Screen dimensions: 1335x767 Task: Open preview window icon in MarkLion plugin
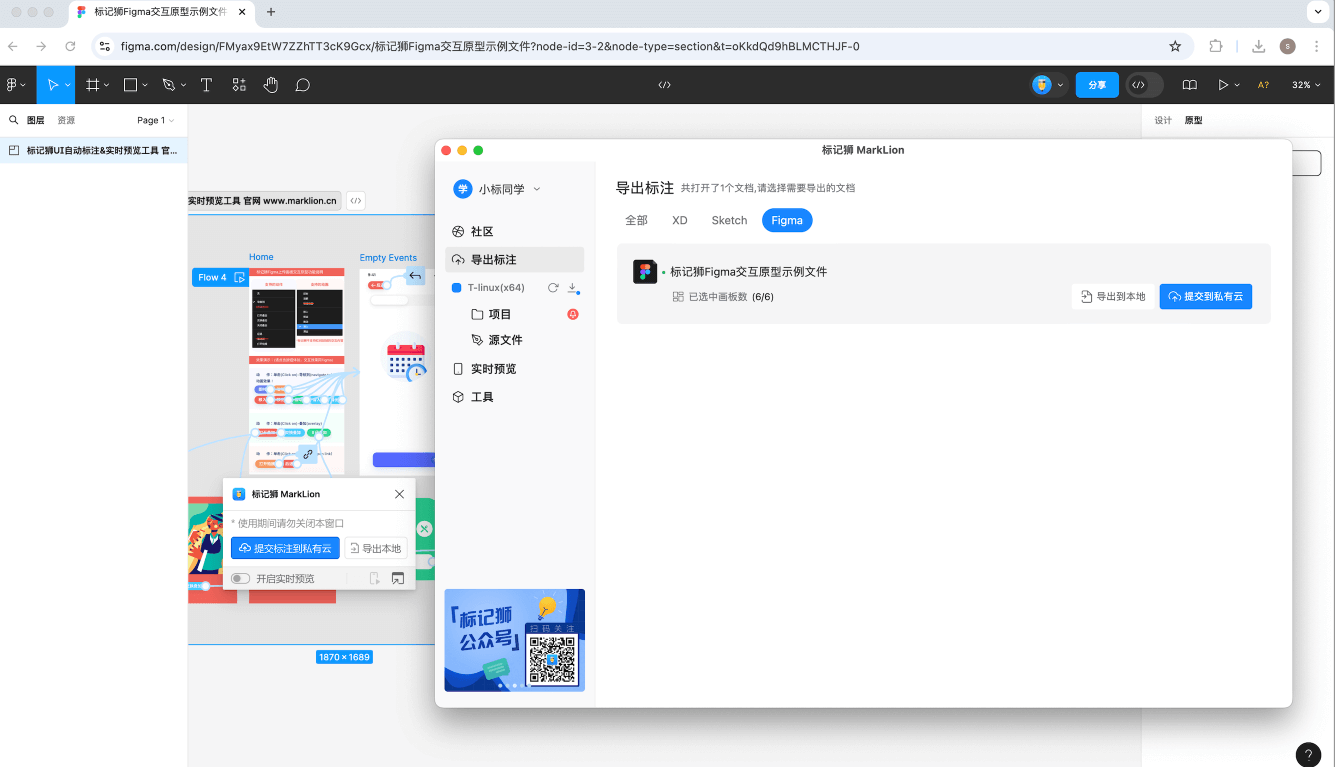point(398,578)
